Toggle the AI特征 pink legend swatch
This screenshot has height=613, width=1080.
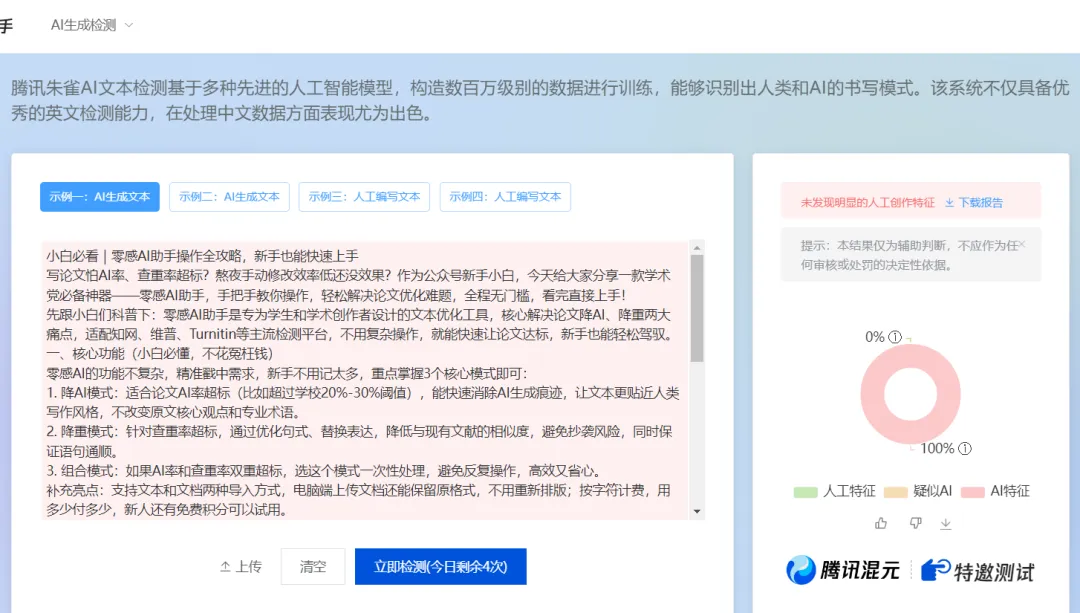point(973,492)
